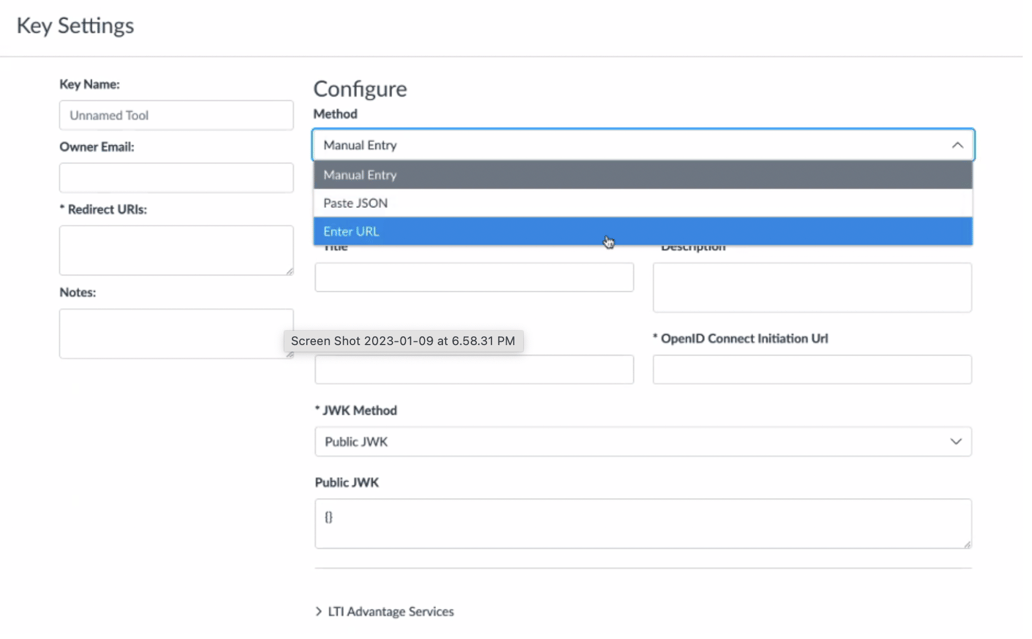
Task: Click the Title input field
Action: click(x=474, y=277)
